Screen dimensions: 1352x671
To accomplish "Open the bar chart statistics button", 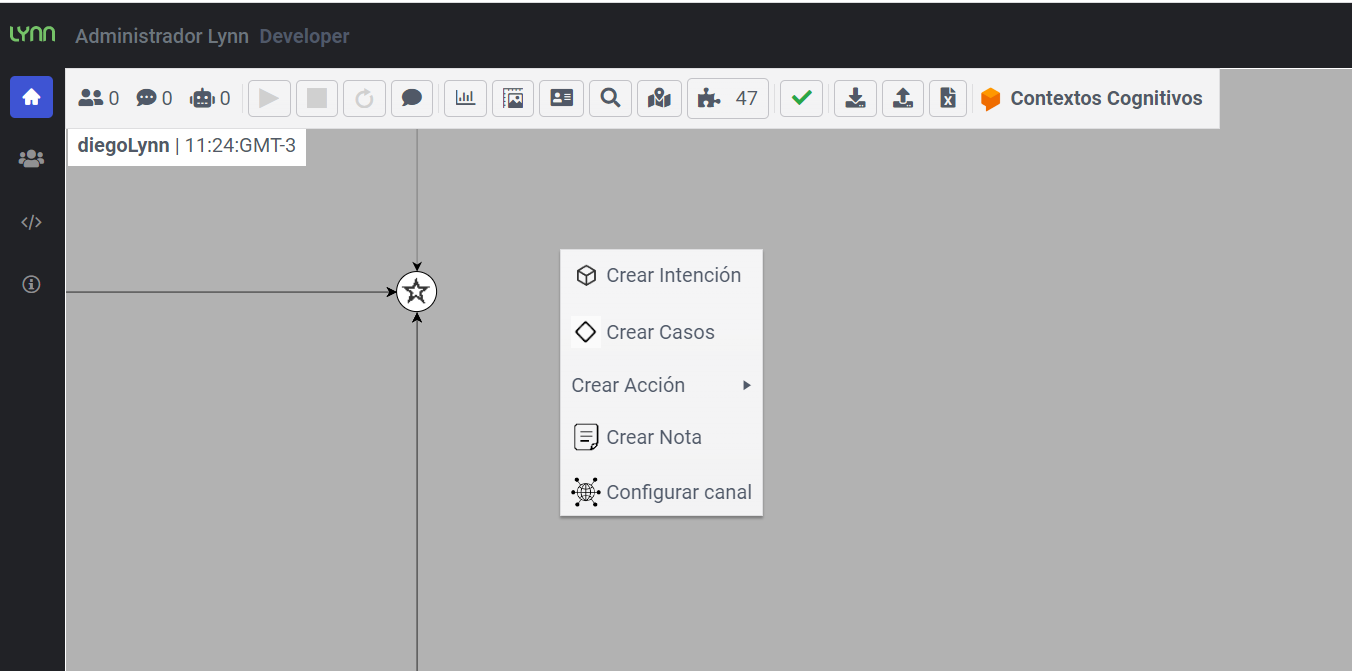I will click(x=465, y=98).
